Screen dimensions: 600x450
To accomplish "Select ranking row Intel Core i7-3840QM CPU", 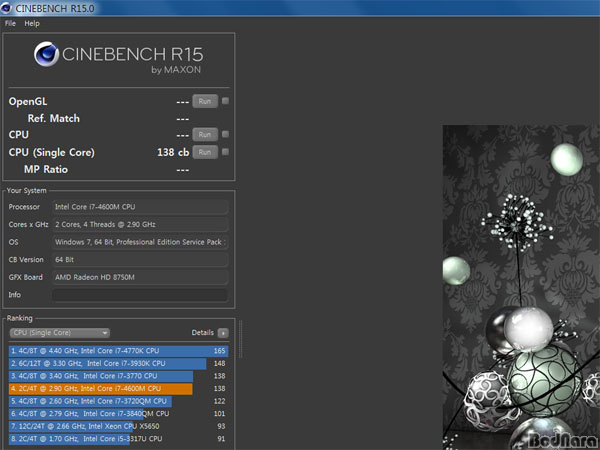I will (118, 414).
